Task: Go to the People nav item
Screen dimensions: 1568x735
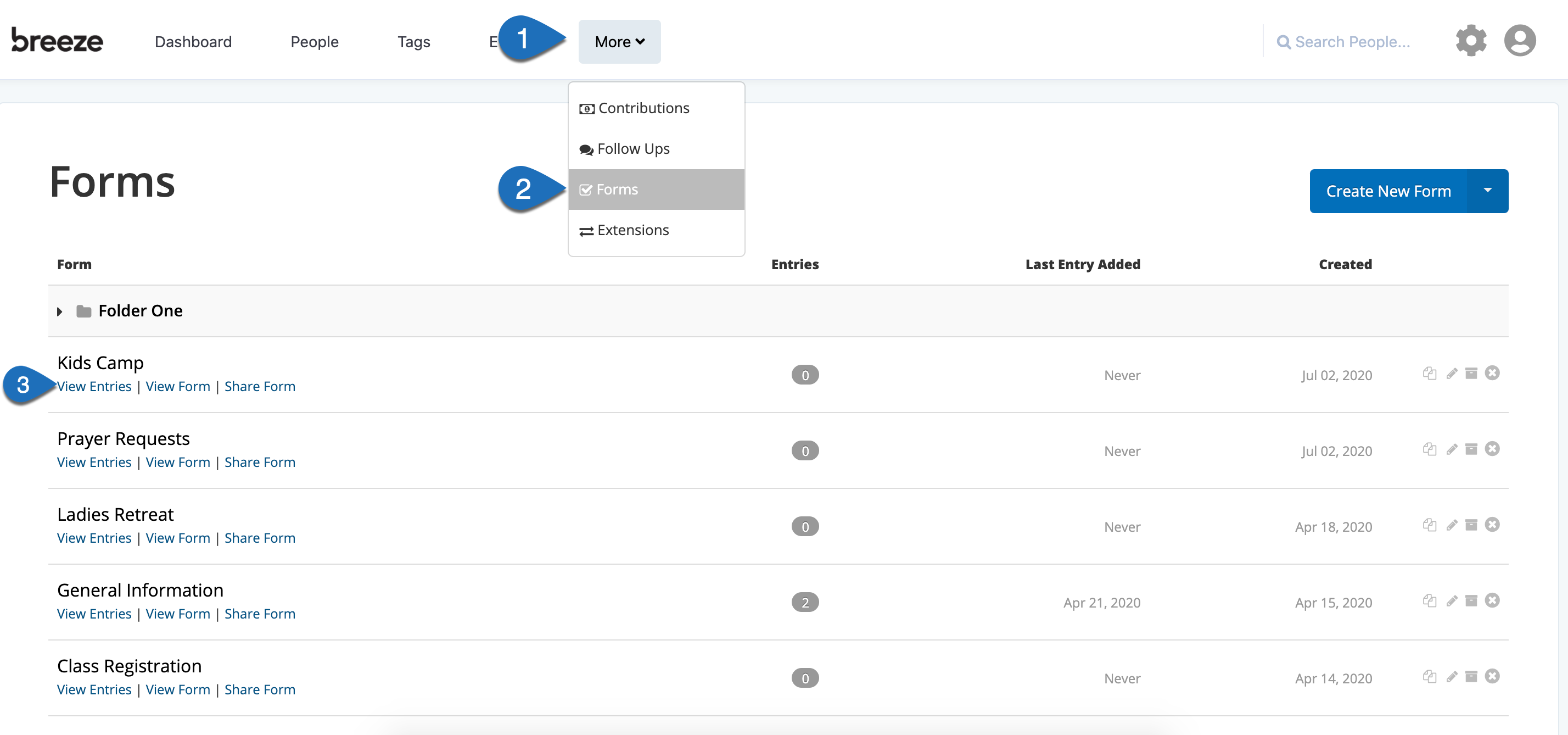Action: pos(314,41)
